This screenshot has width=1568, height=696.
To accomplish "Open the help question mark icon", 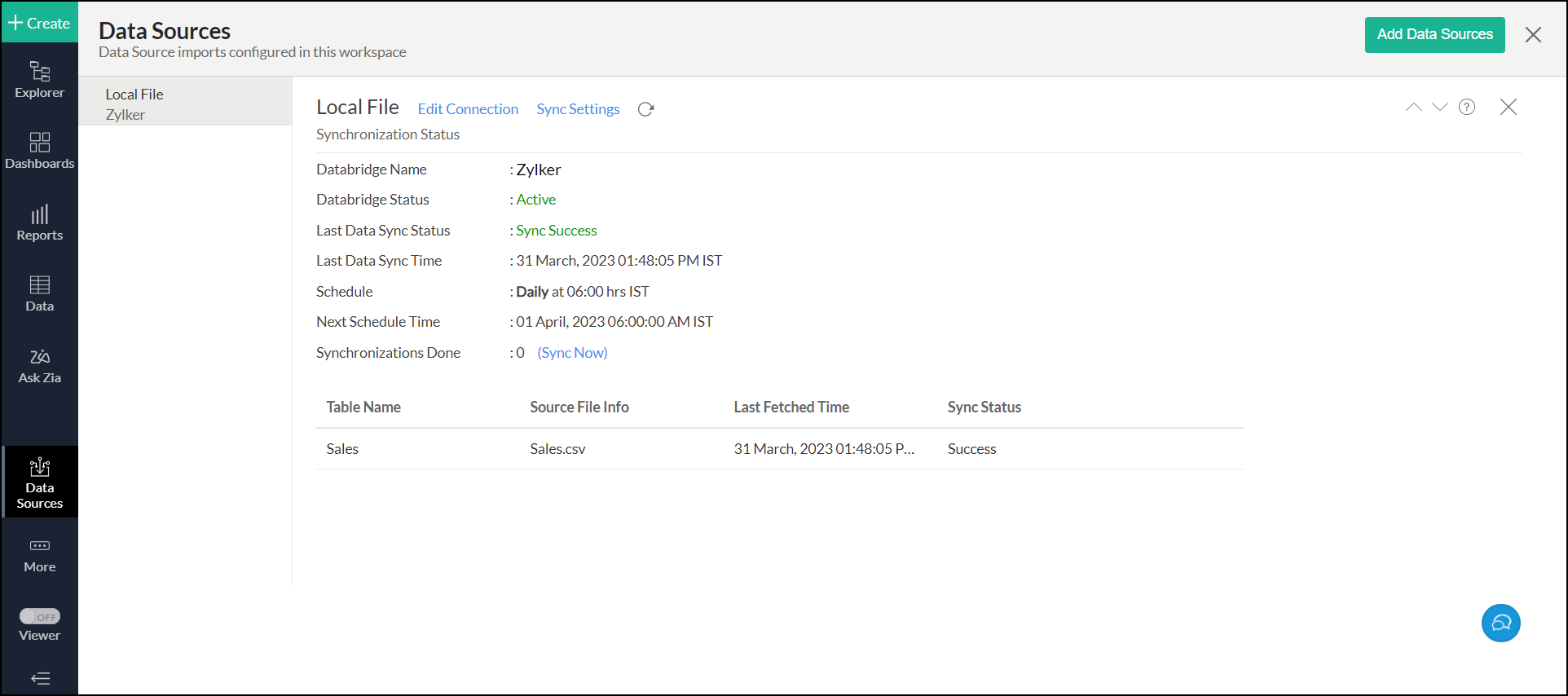I will [1466, 107].
